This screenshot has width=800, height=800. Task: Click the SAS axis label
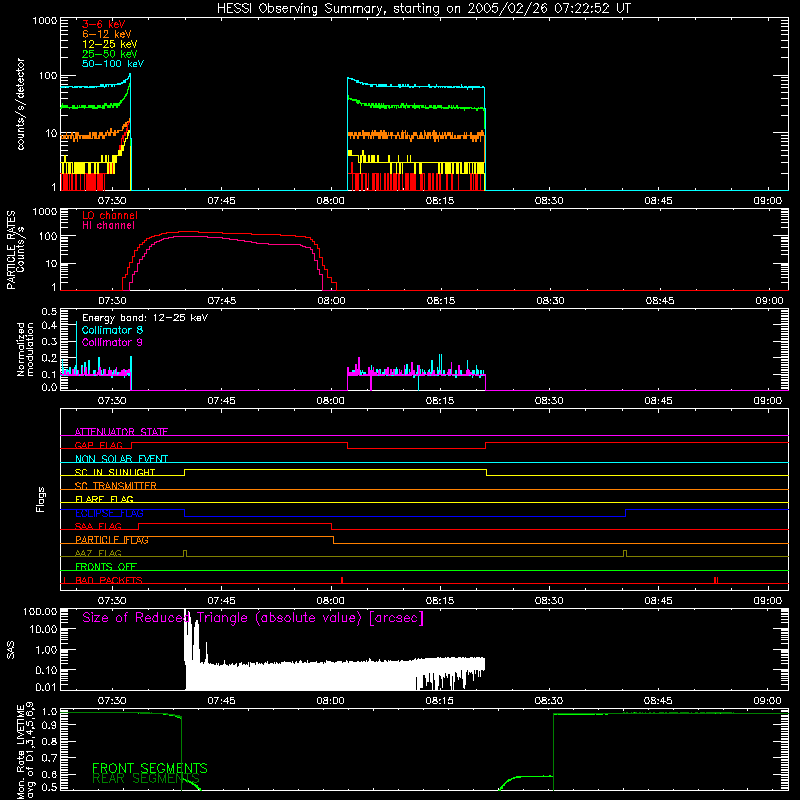[11, 650]
